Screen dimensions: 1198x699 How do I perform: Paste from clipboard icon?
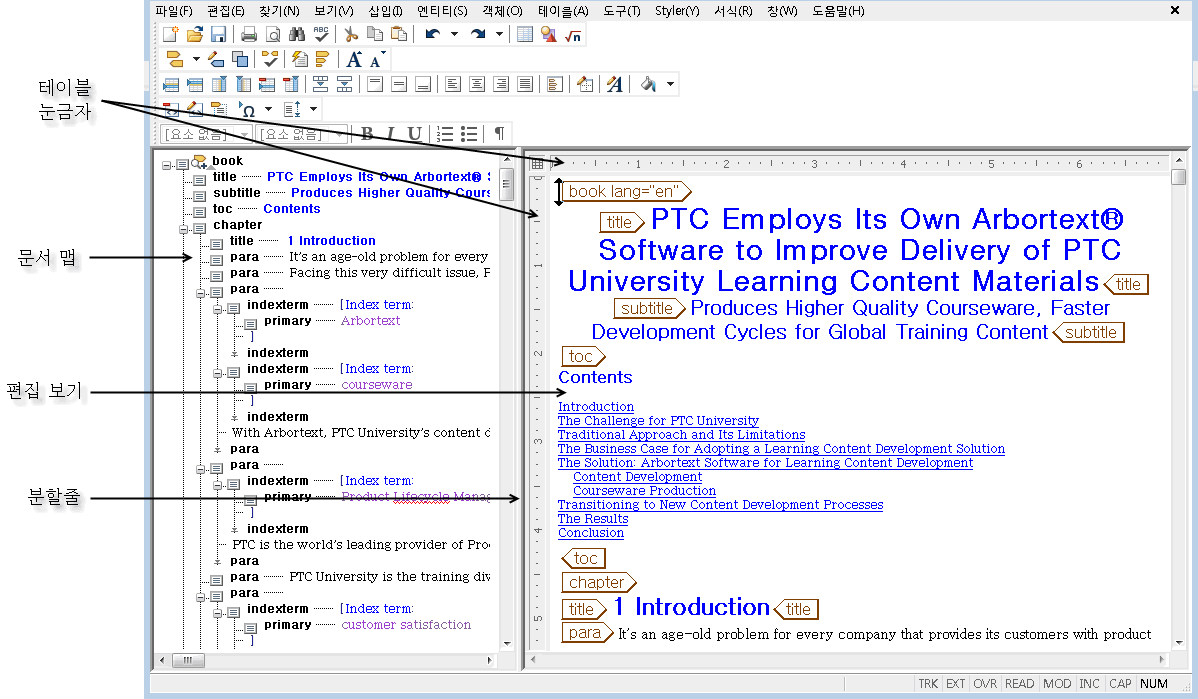(399, 34)
